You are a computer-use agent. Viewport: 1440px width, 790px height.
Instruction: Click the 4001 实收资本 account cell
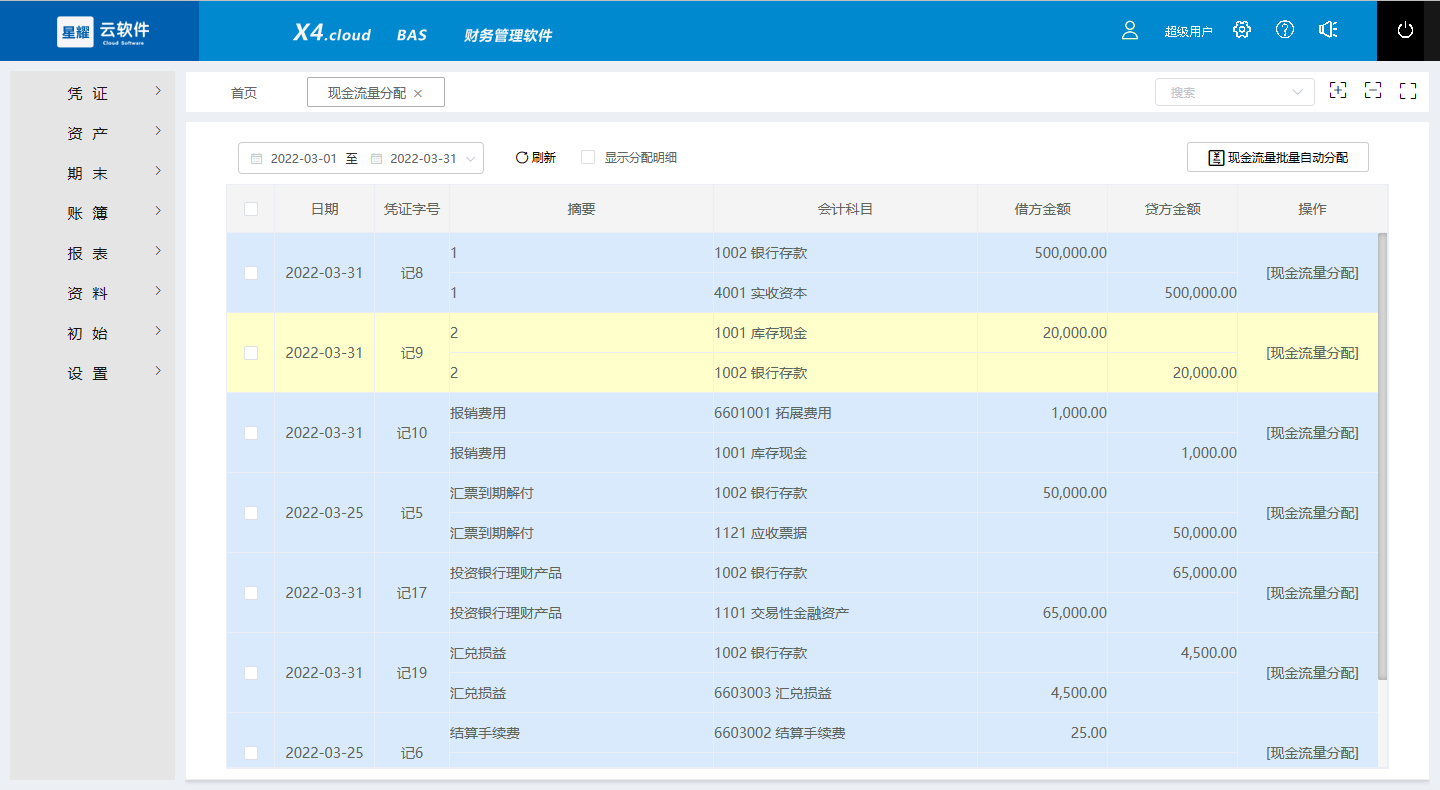click(x=845, y=293)
